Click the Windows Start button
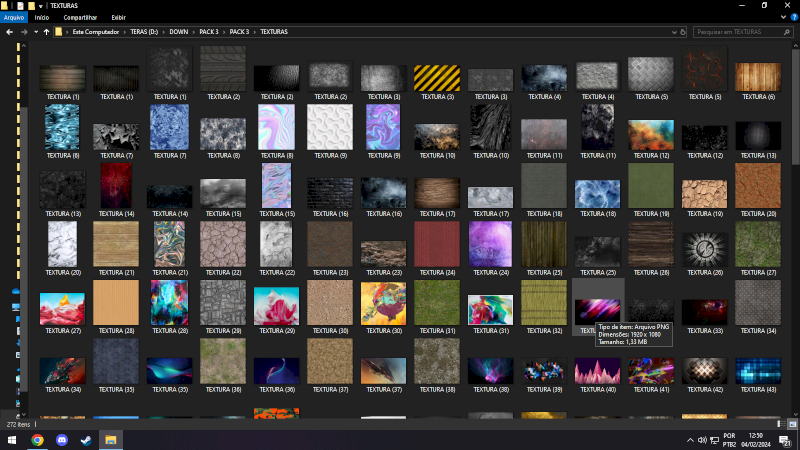The width and height of the screenshot is (800, 450). point(12,439)
